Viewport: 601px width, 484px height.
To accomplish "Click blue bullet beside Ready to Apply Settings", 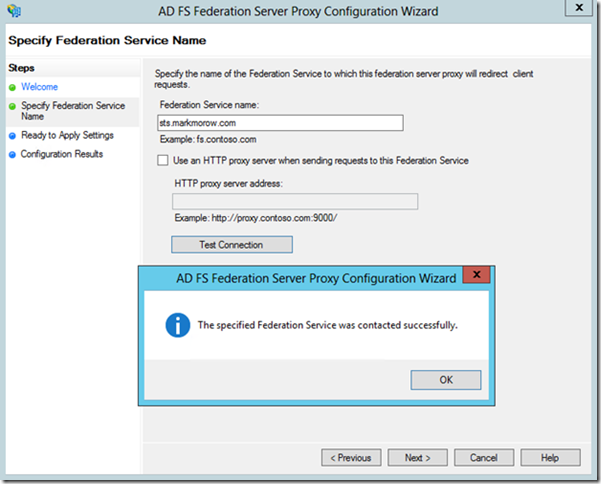I will coord(12,136).
